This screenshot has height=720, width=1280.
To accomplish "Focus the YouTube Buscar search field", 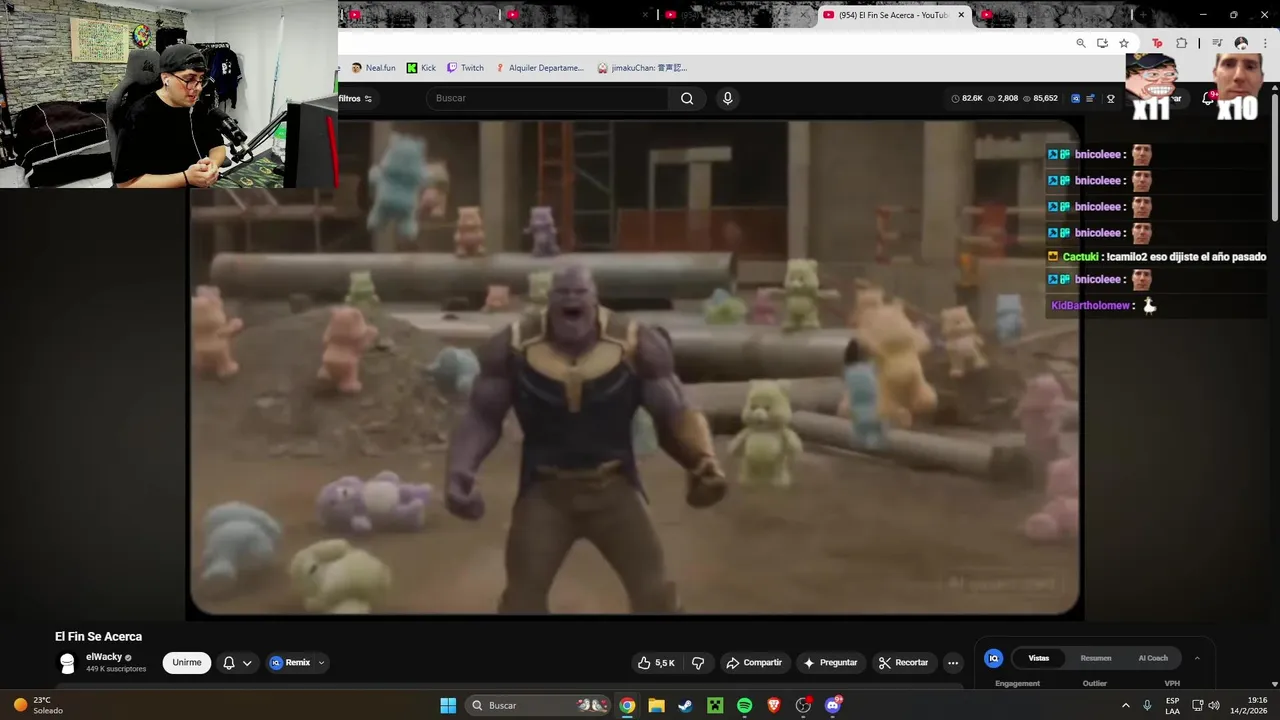I will tap(548, 98).
